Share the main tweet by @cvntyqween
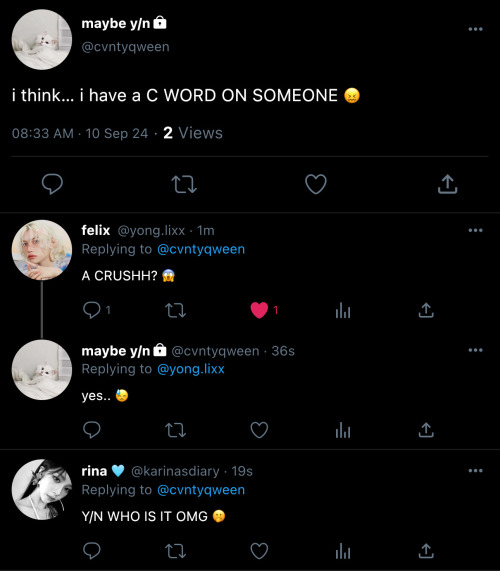 447,184
